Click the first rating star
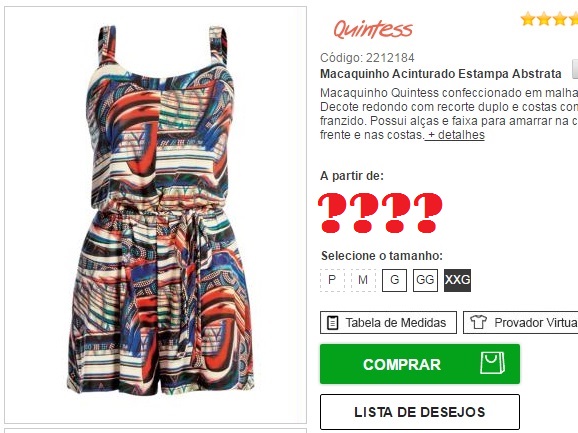578x433 pixels. pyautogui.click(x=528, y=19)
